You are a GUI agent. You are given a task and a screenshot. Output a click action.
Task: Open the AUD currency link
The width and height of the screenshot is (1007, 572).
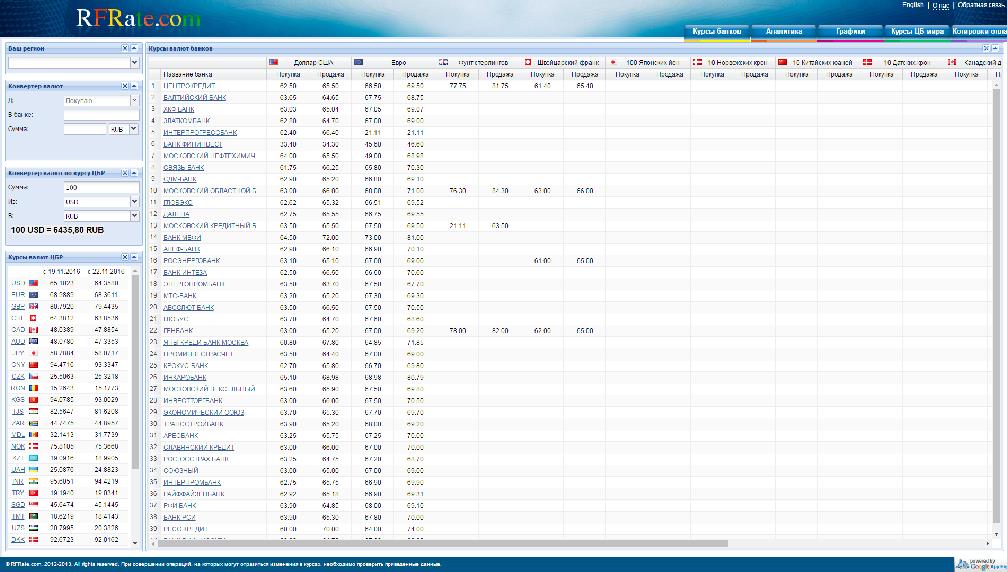coord(18,342)
